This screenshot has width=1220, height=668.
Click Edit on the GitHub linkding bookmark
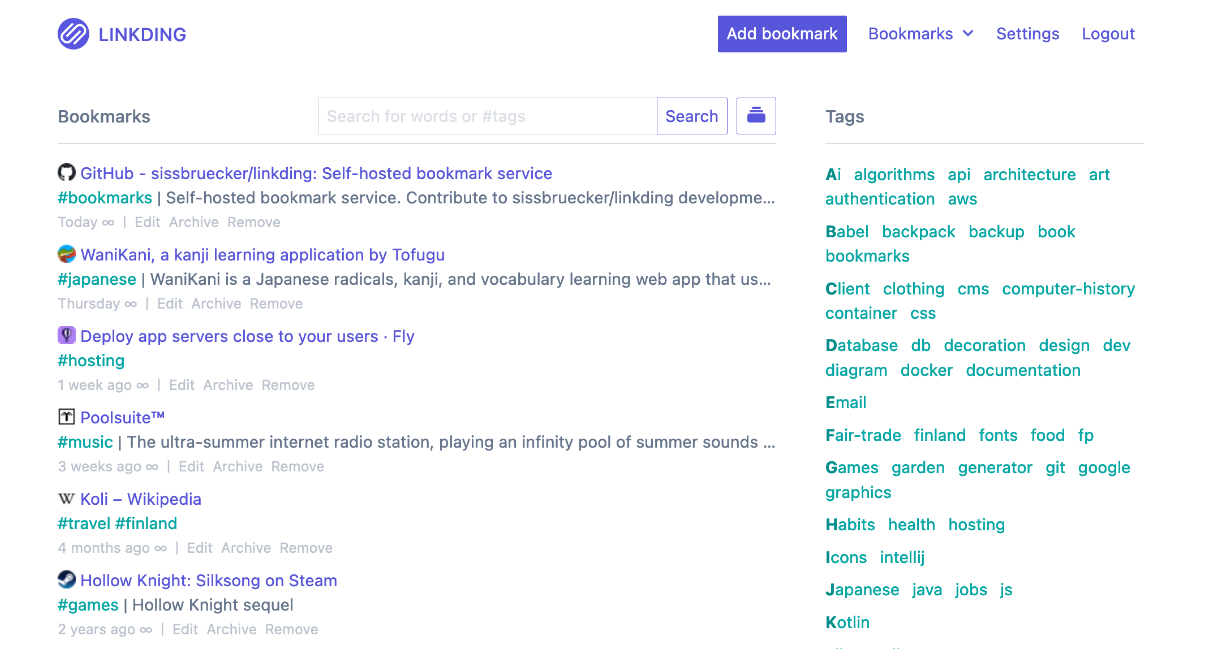[x=147, y=222]
